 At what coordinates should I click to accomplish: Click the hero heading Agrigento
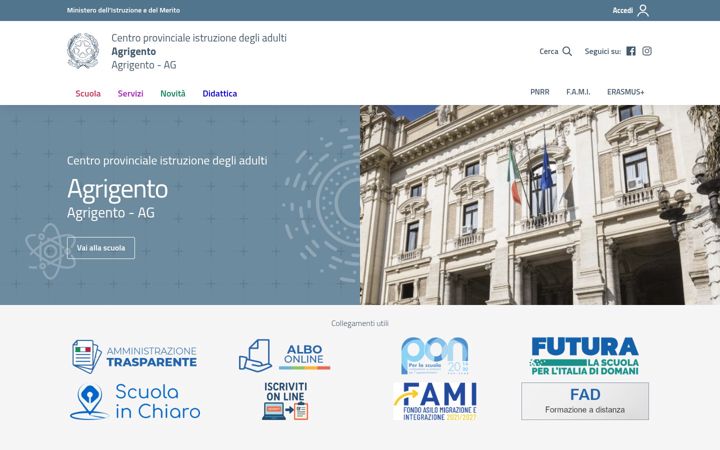click(118, 189)
